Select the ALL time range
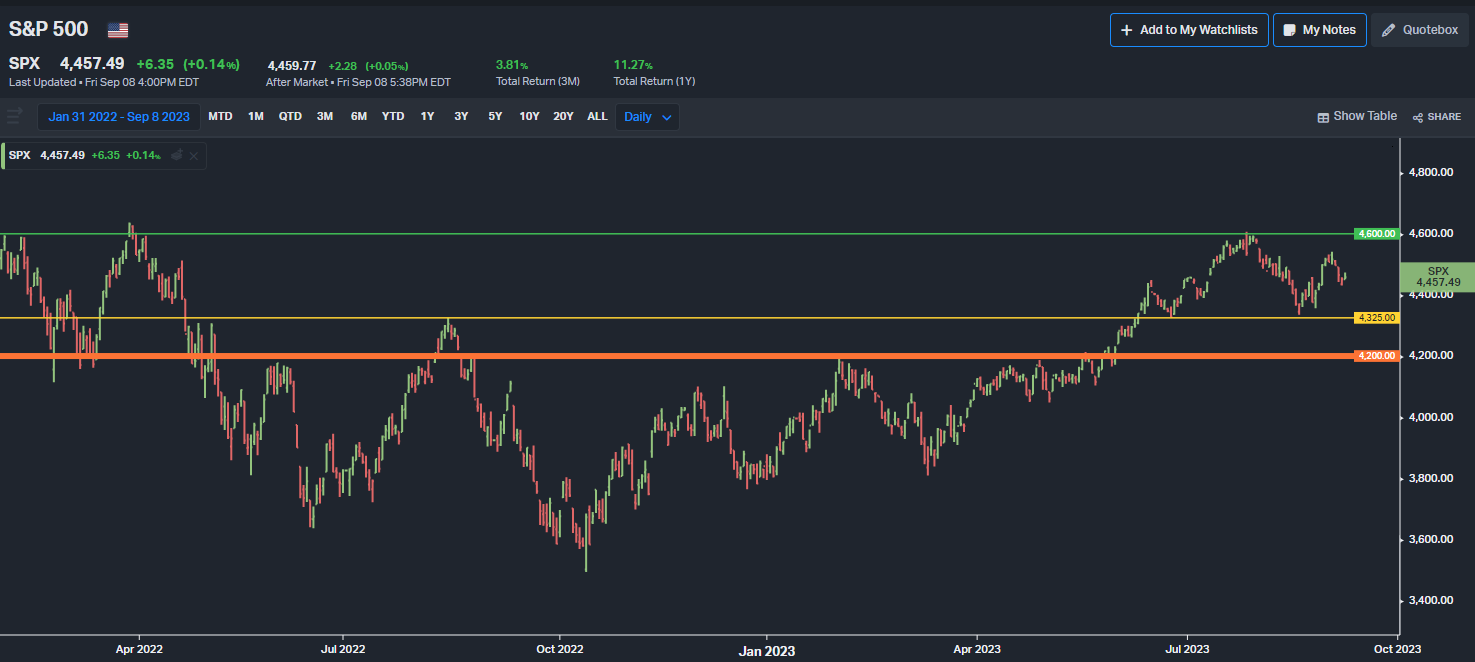 click(x=597, y=117)
